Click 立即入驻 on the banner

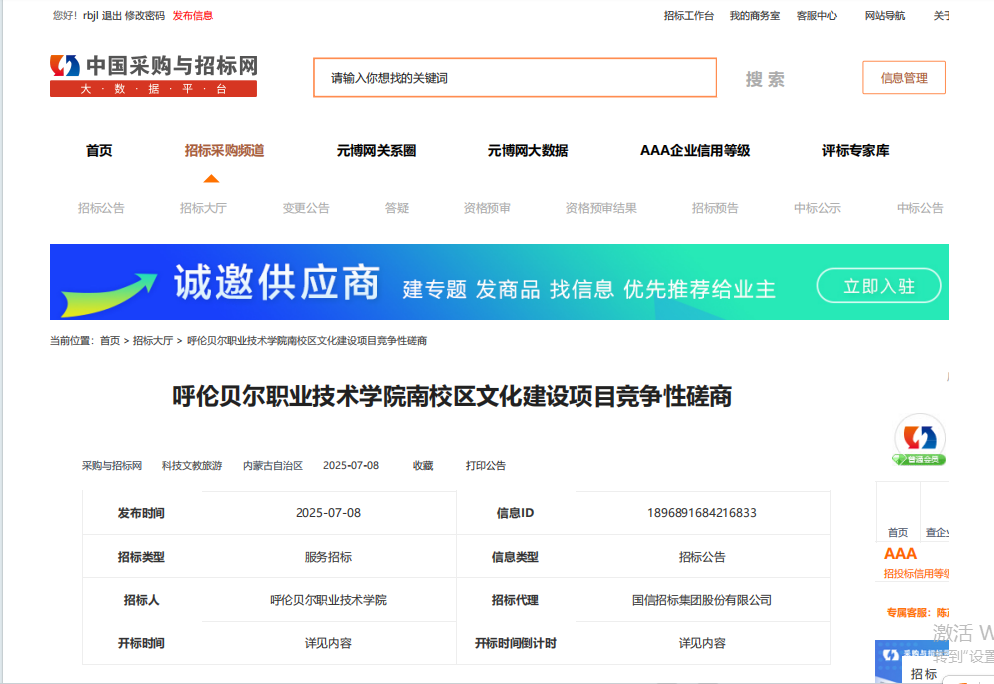tap(879, 286)
